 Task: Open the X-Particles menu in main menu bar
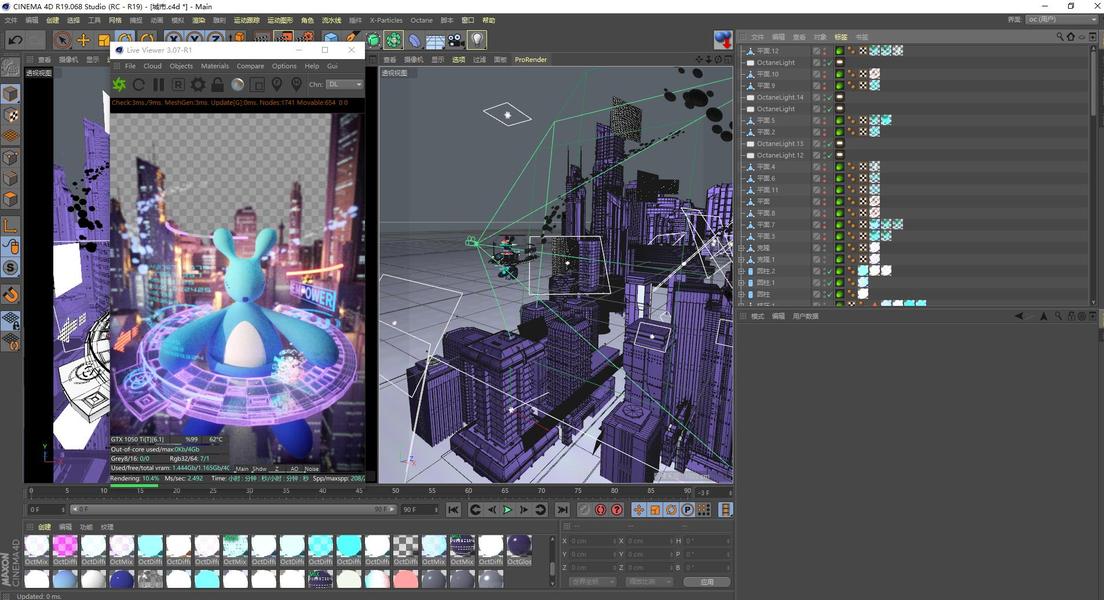point(386,20)
